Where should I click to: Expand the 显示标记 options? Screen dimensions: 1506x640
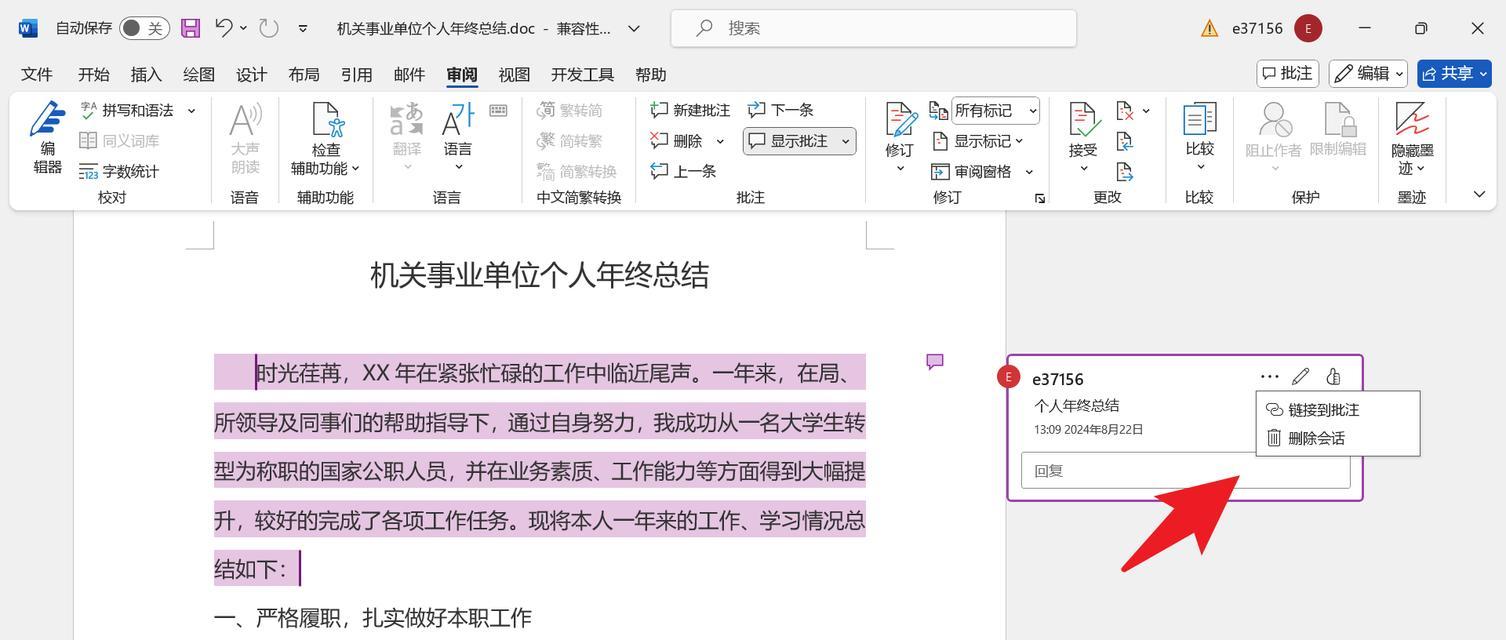tap(978, 141)
